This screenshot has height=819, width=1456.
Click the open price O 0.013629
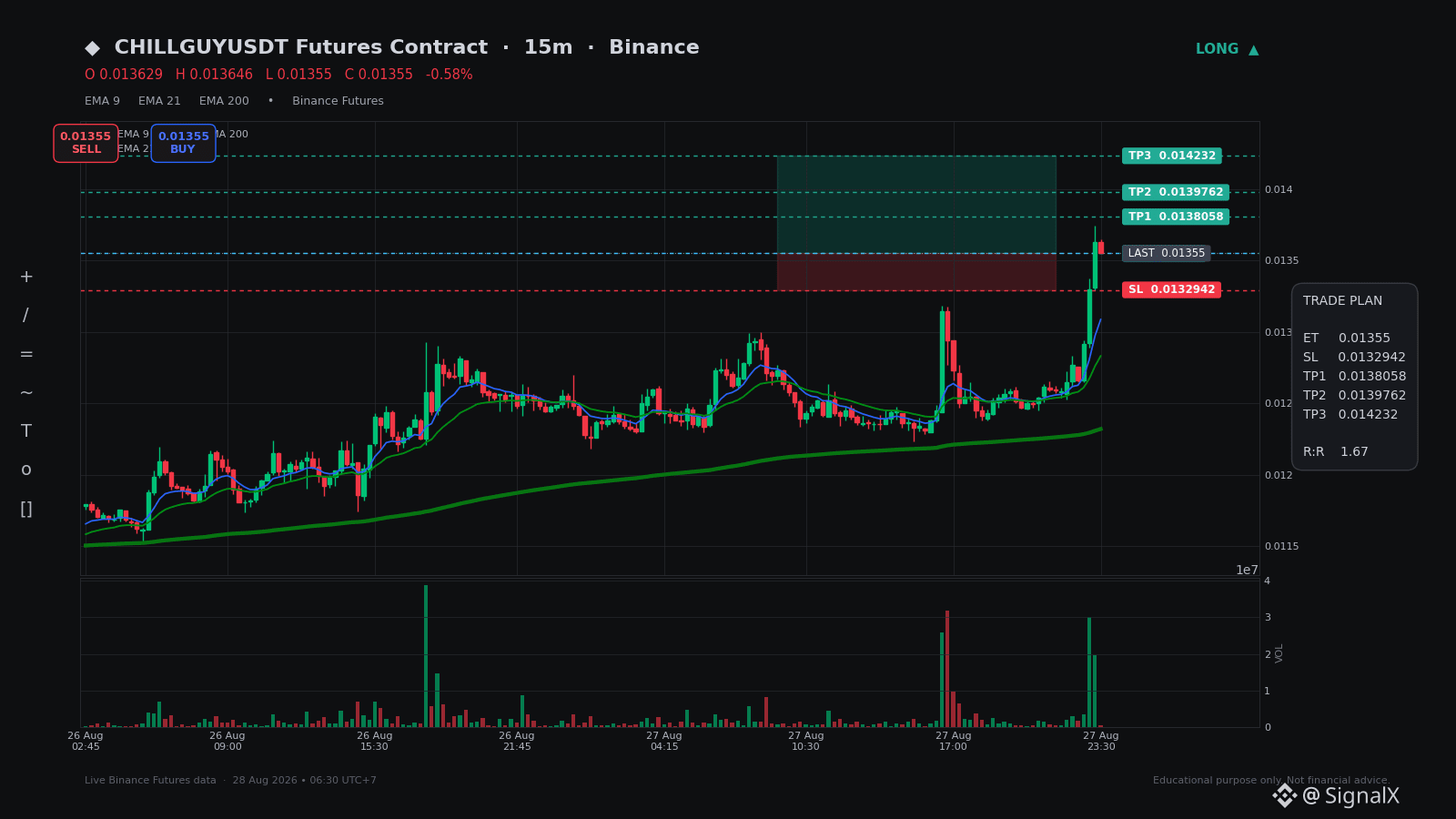click(124, 75)
